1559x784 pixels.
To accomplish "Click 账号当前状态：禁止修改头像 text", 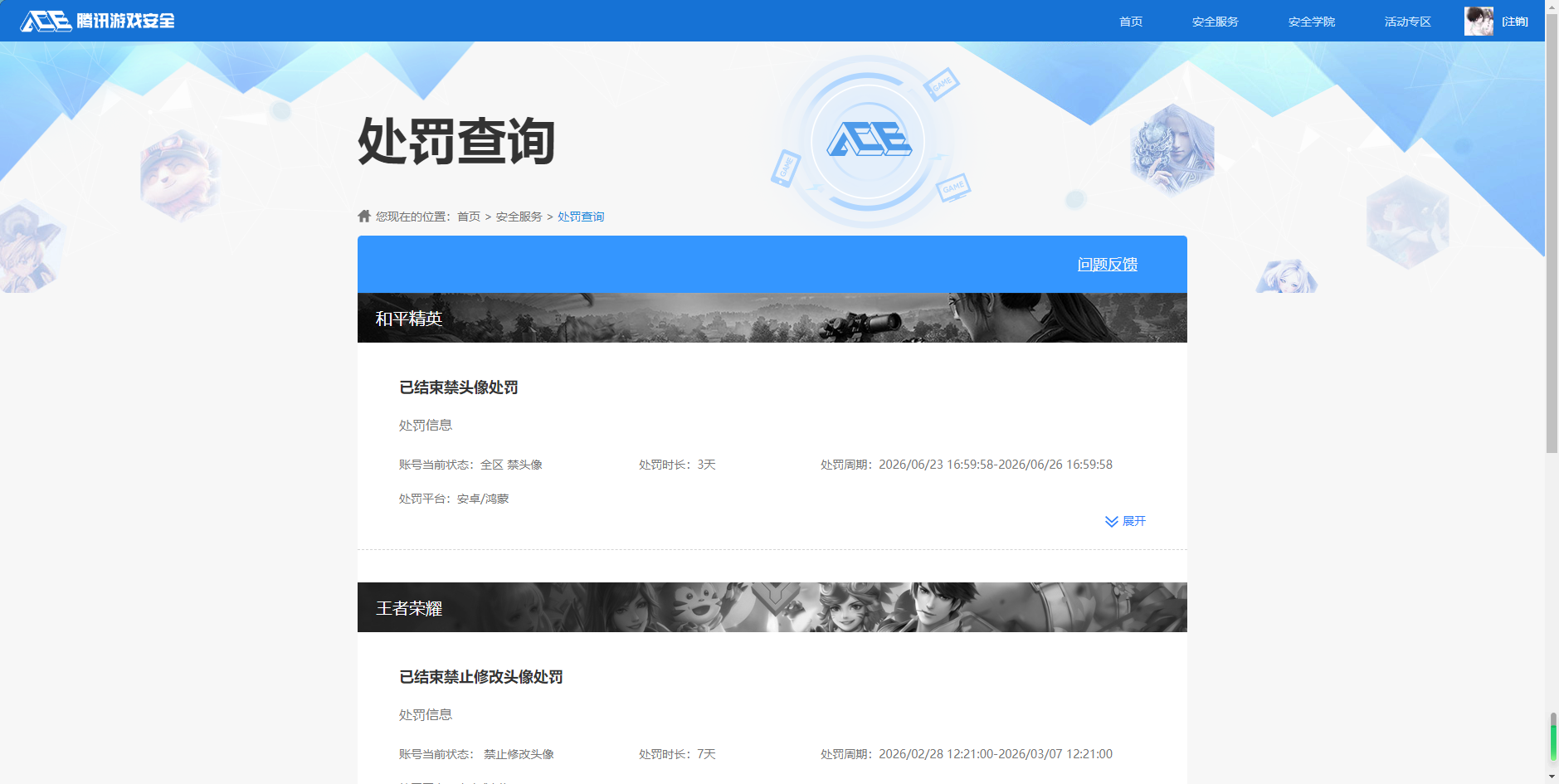I will tap(476, 754).
